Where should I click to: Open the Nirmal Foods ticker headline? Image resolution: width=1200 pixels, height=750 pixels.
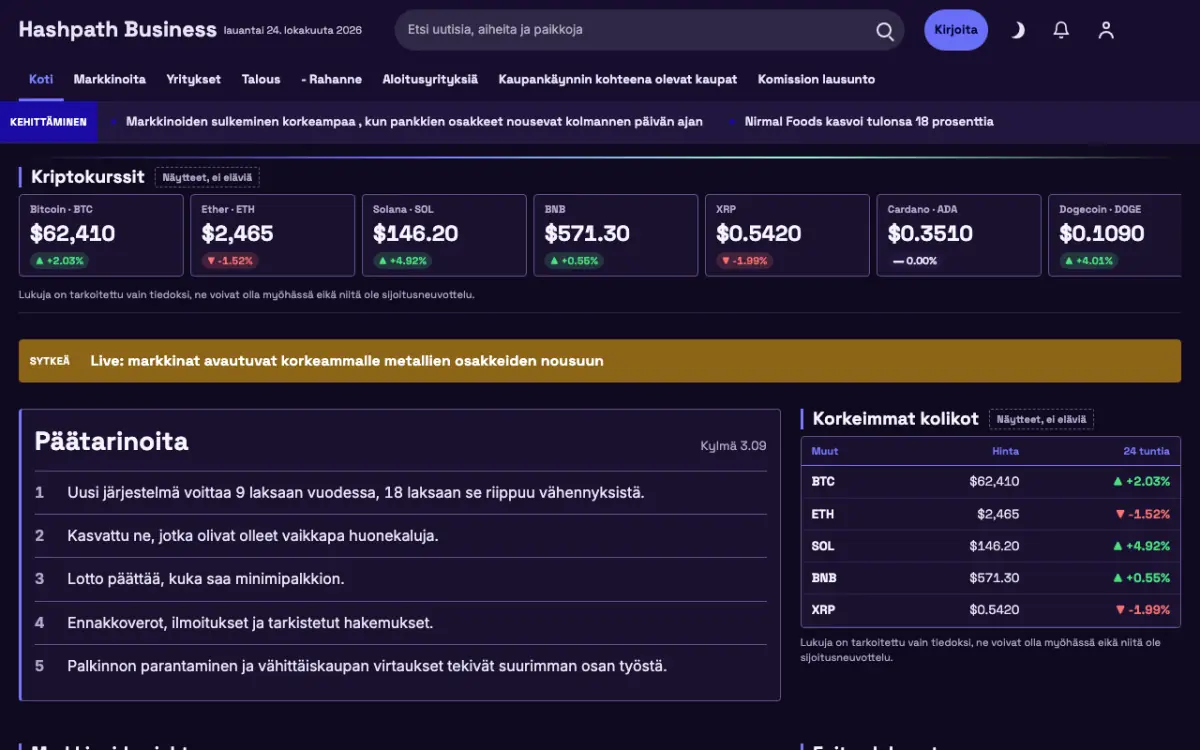tap(869, 121)
